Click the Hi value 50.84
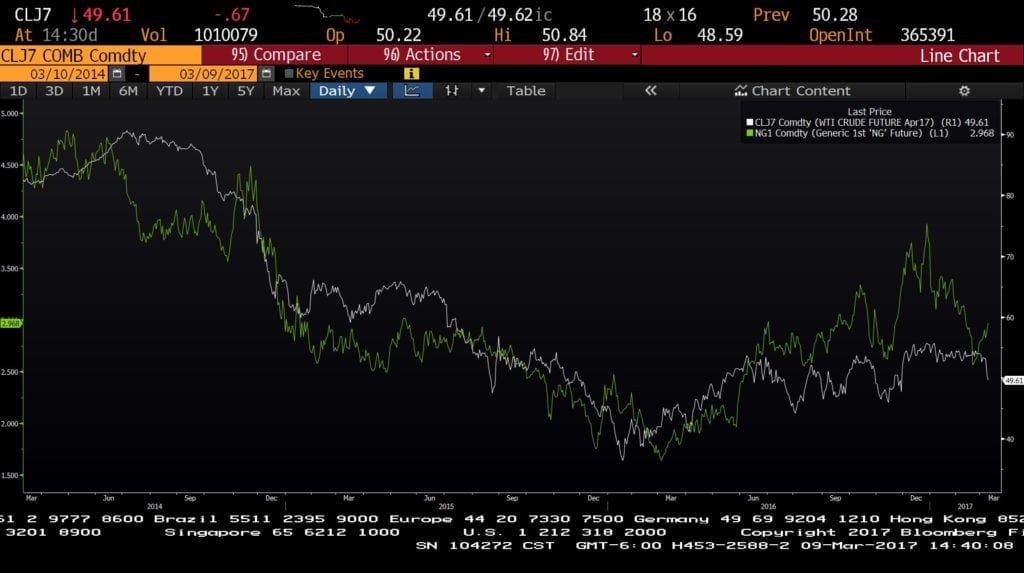This screenshot has height=573, width=1024. [564, 35]
